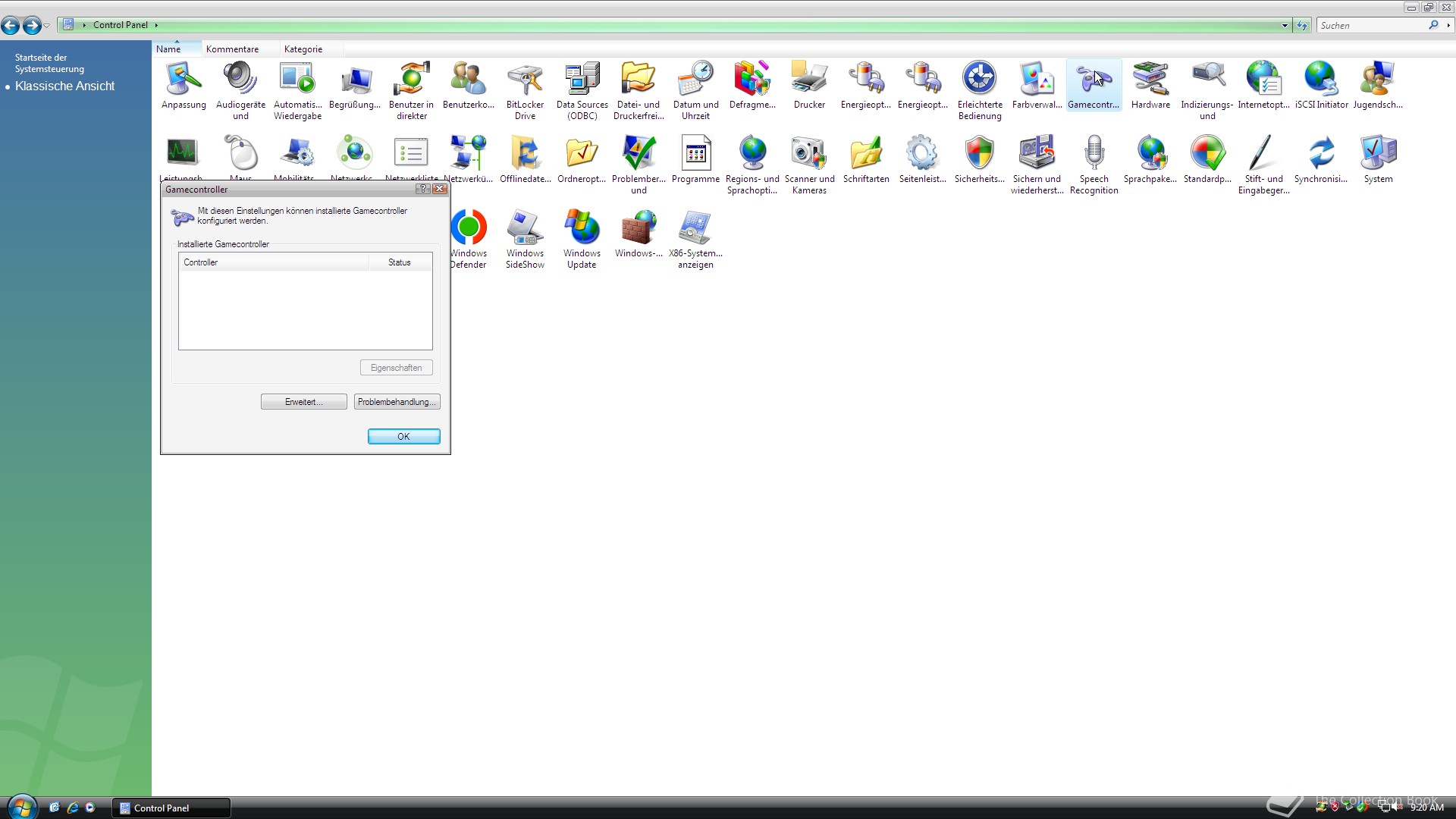Click the Problembehandlung... button
This screenshot has height=819, width=1456.
tap(397, 402)
